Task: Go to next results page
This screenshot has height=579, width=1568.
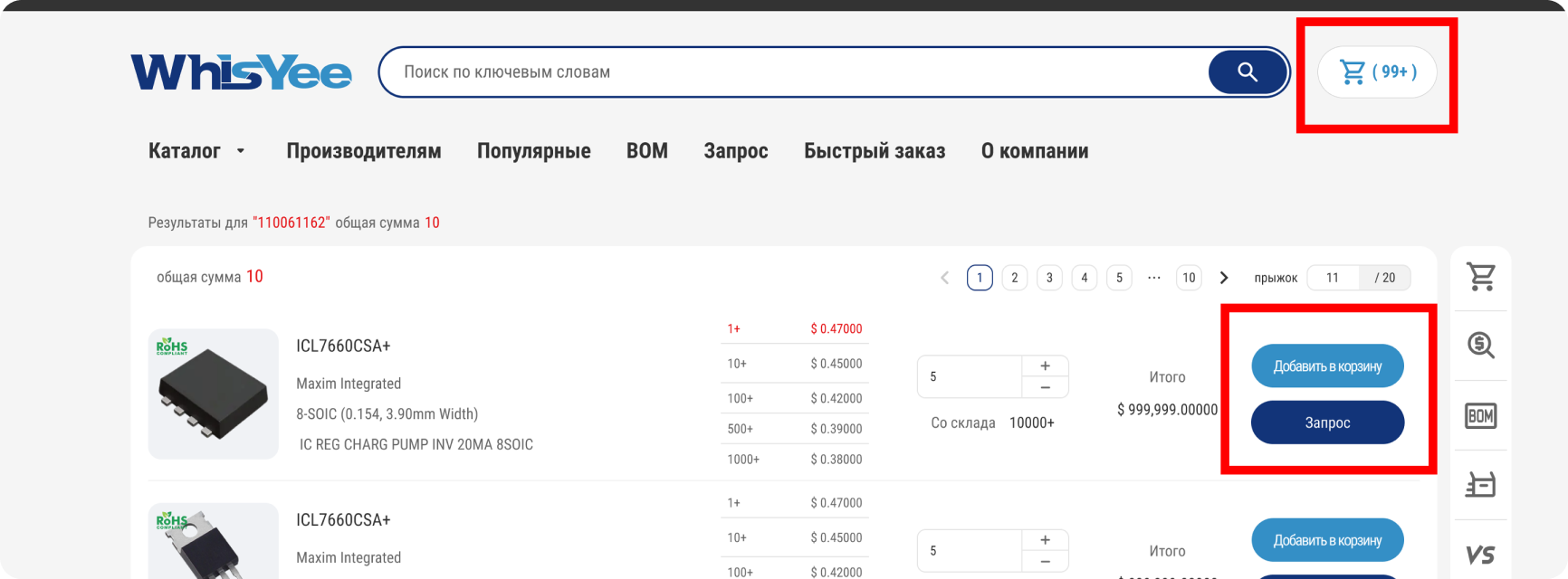Action: (x=1224, y=278)
